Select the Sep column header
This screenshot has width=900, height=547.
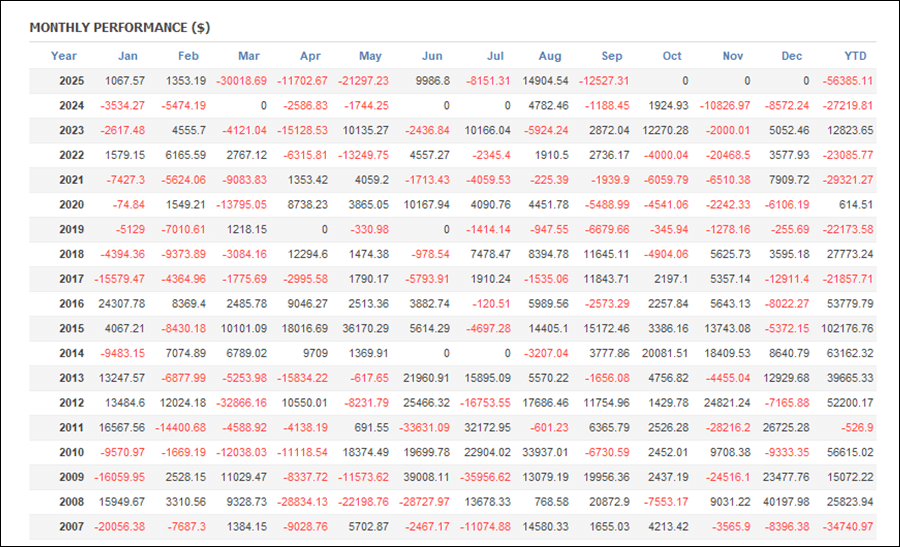612,56
